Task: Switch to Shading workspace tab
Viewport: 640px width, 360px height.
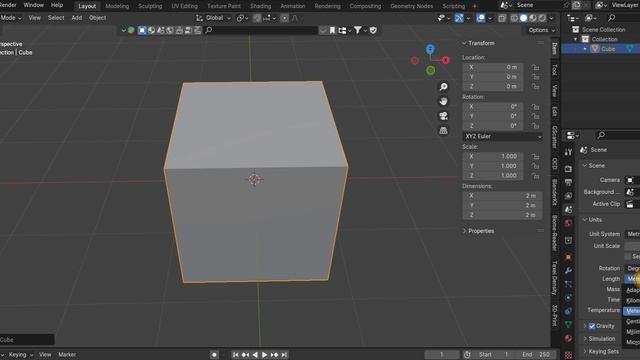Action: tap(260, 6)
